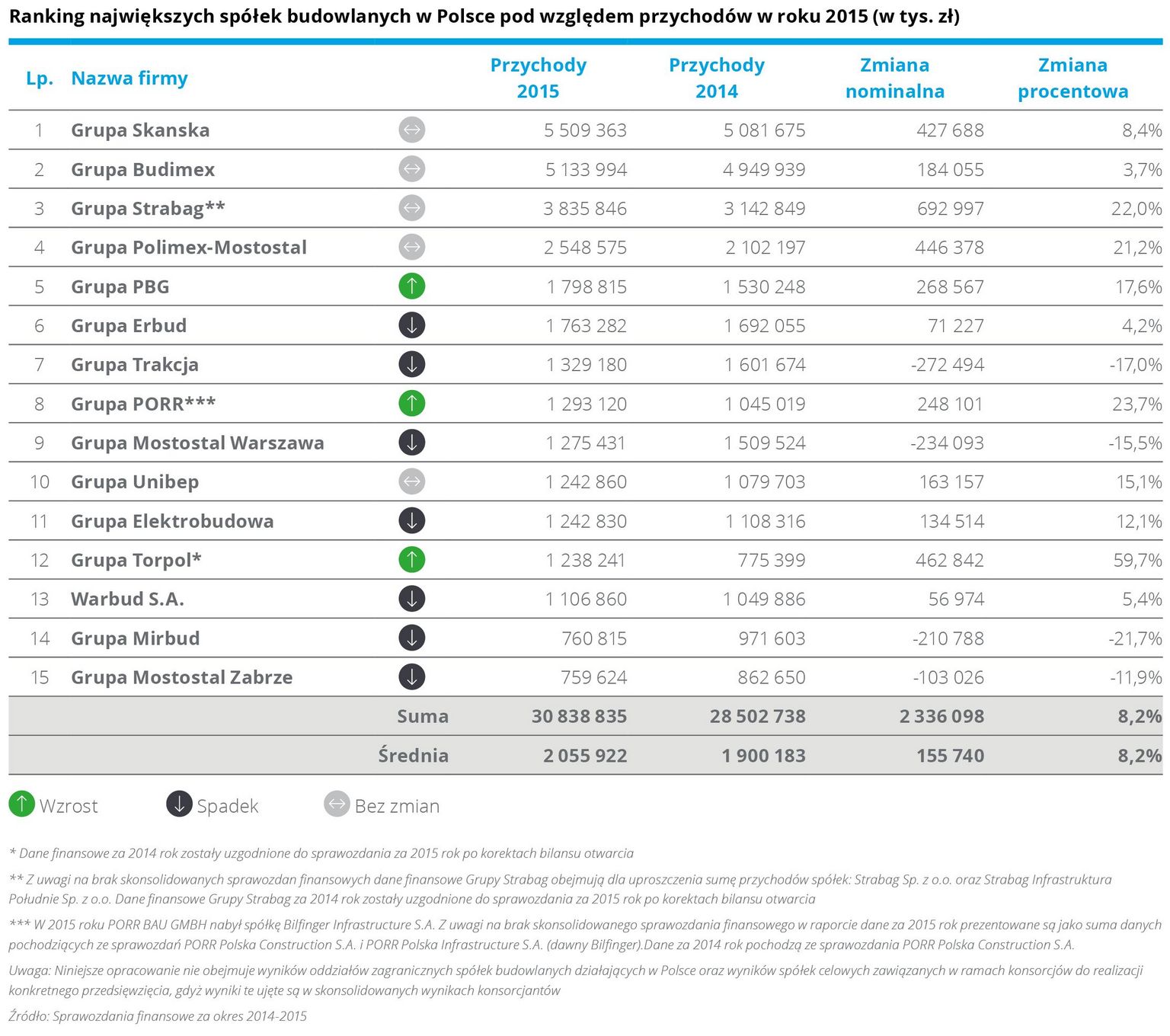Click the gray no-change icon for Grupa Unibep
Image resolution: width=1170 pixels, height=1036 pixels.
[x=411, y=481]
